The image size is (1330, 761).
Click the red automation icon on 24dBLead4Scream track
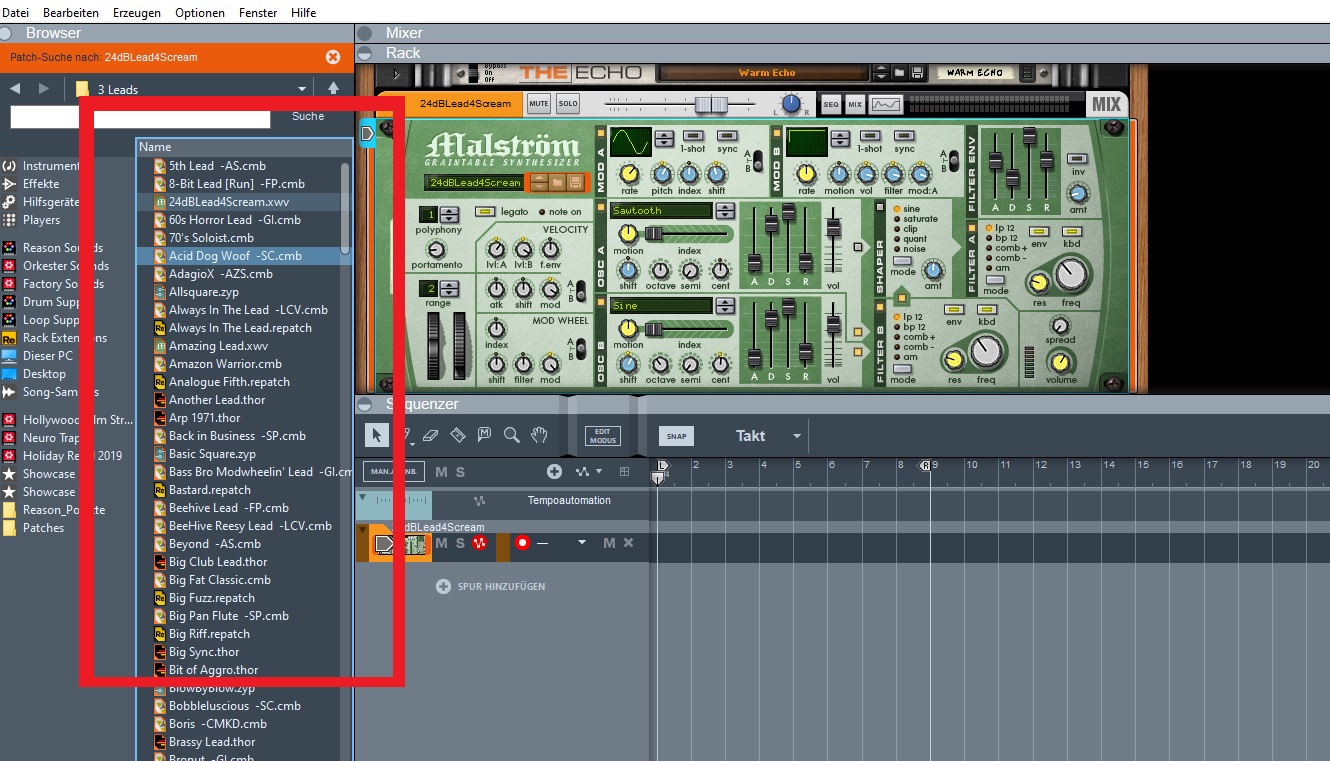point(479,543)
